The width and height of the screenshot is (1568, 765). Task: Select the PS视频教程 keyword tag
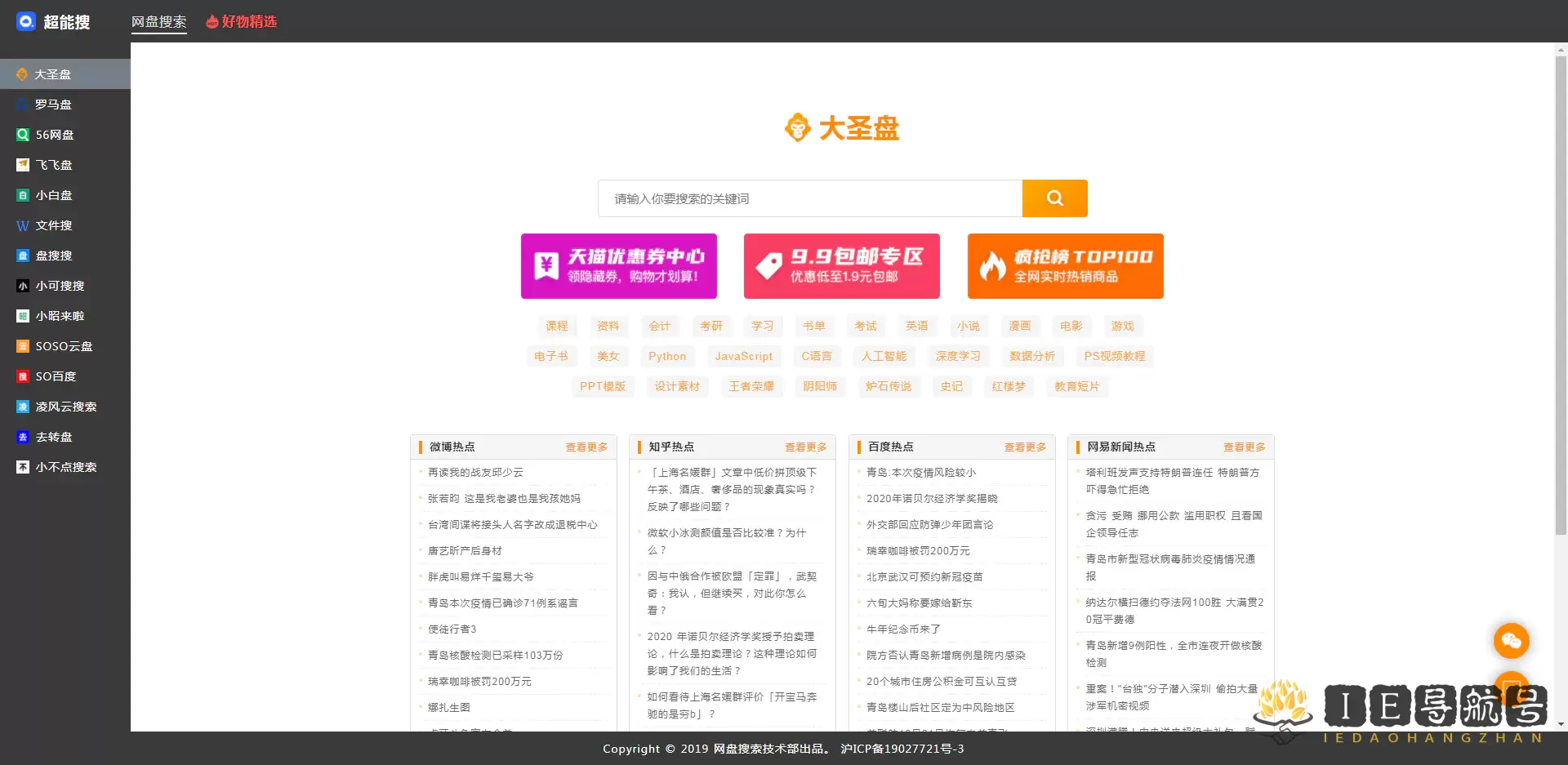1115,356
